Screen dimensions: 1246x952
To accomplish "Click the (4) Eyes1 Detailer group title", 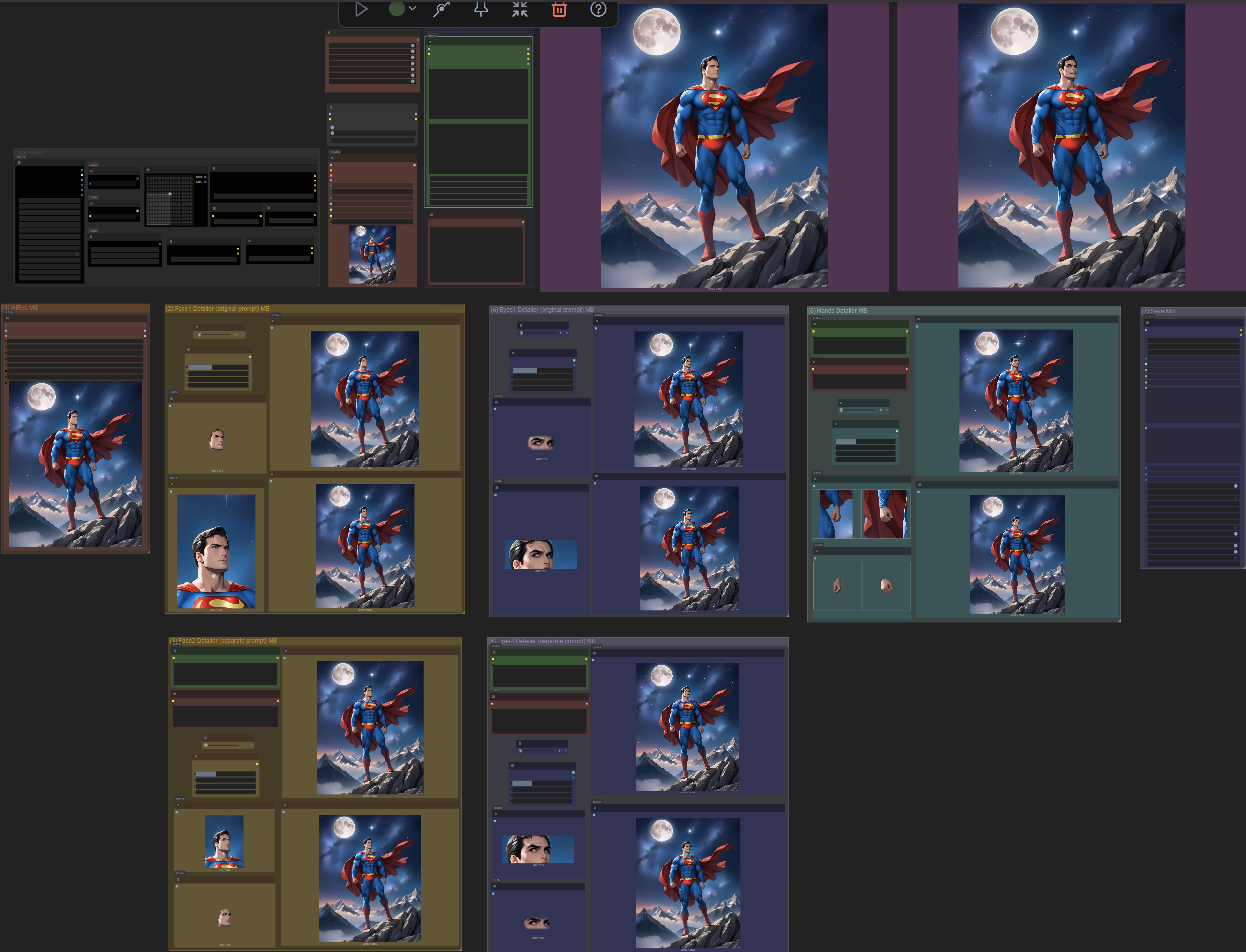I will (542, 309).
